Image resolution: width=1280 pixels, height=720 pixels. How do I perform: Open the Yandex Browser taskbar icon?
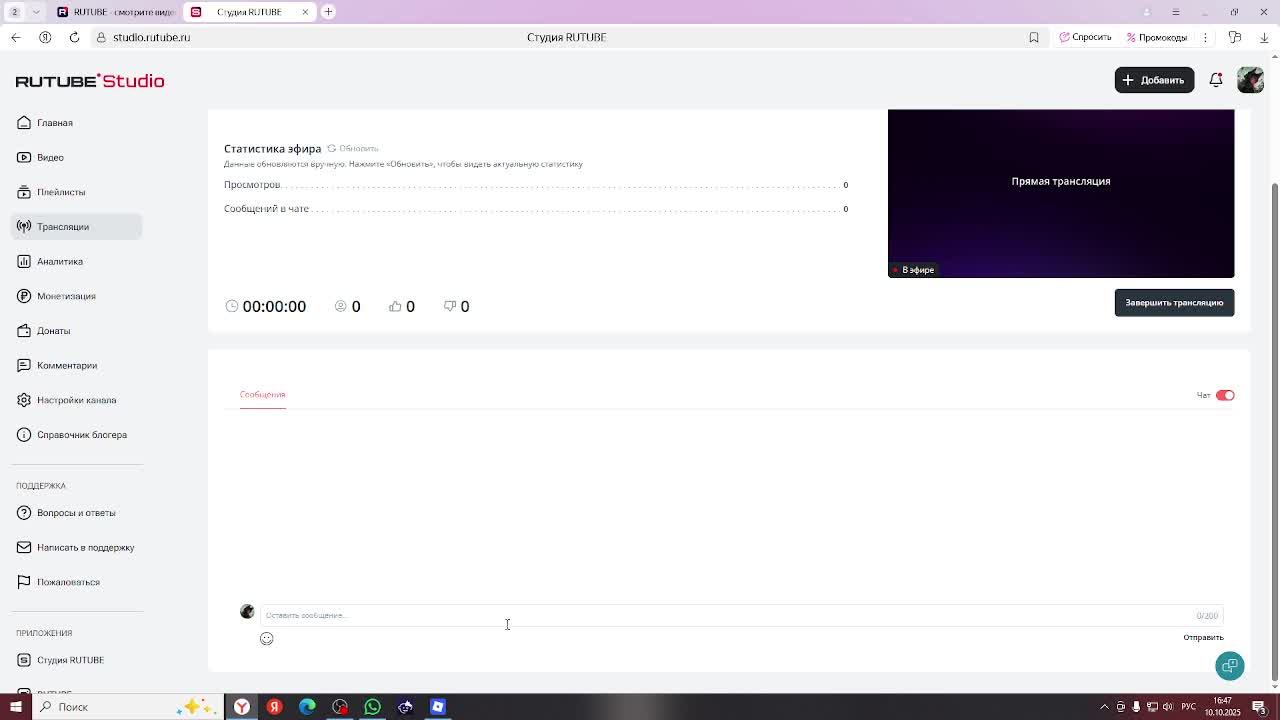(x=242, y=707)
